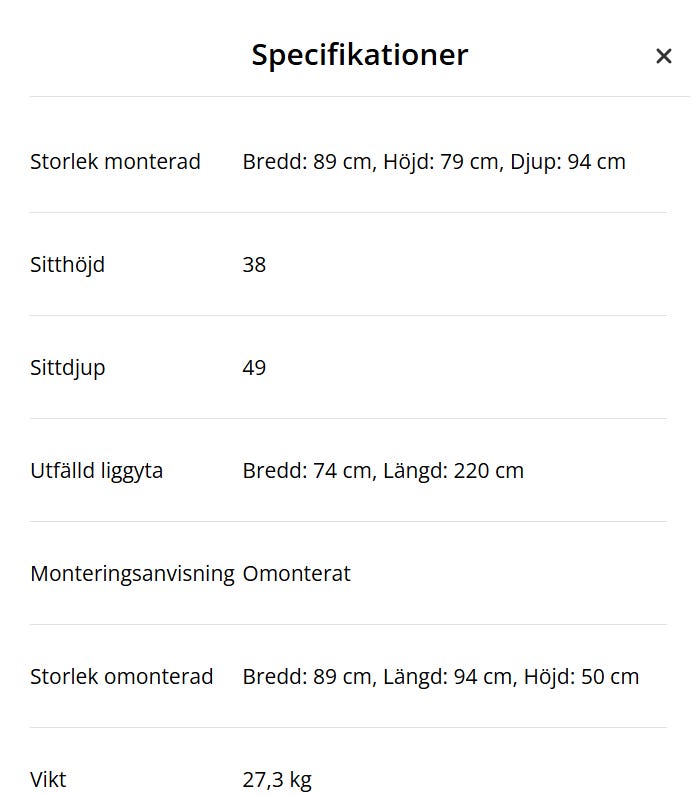
Task: Click Längd: 94 cm value
Action: [447, 676]
